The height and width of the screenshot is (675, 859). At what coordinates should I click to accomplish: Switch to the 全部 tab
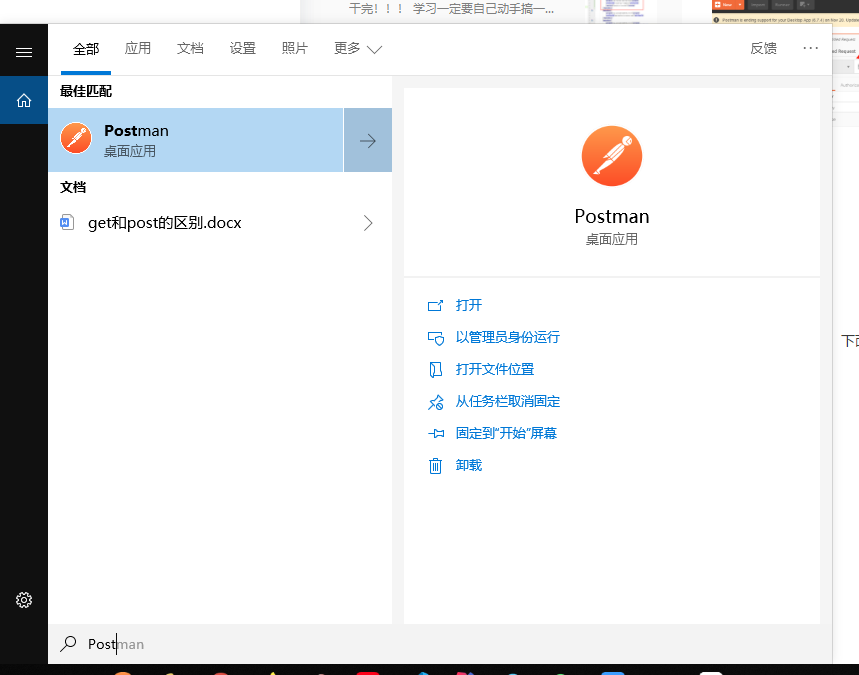point(86,49)
